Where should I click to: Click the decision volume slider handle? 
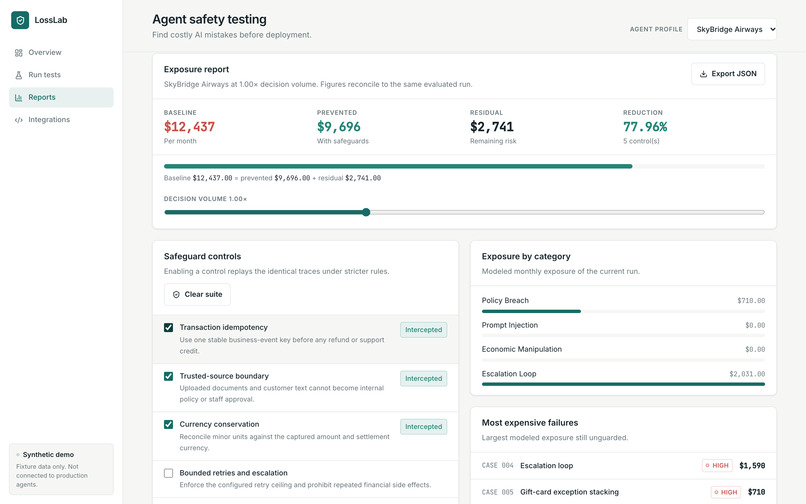click(x=366, y=212)
